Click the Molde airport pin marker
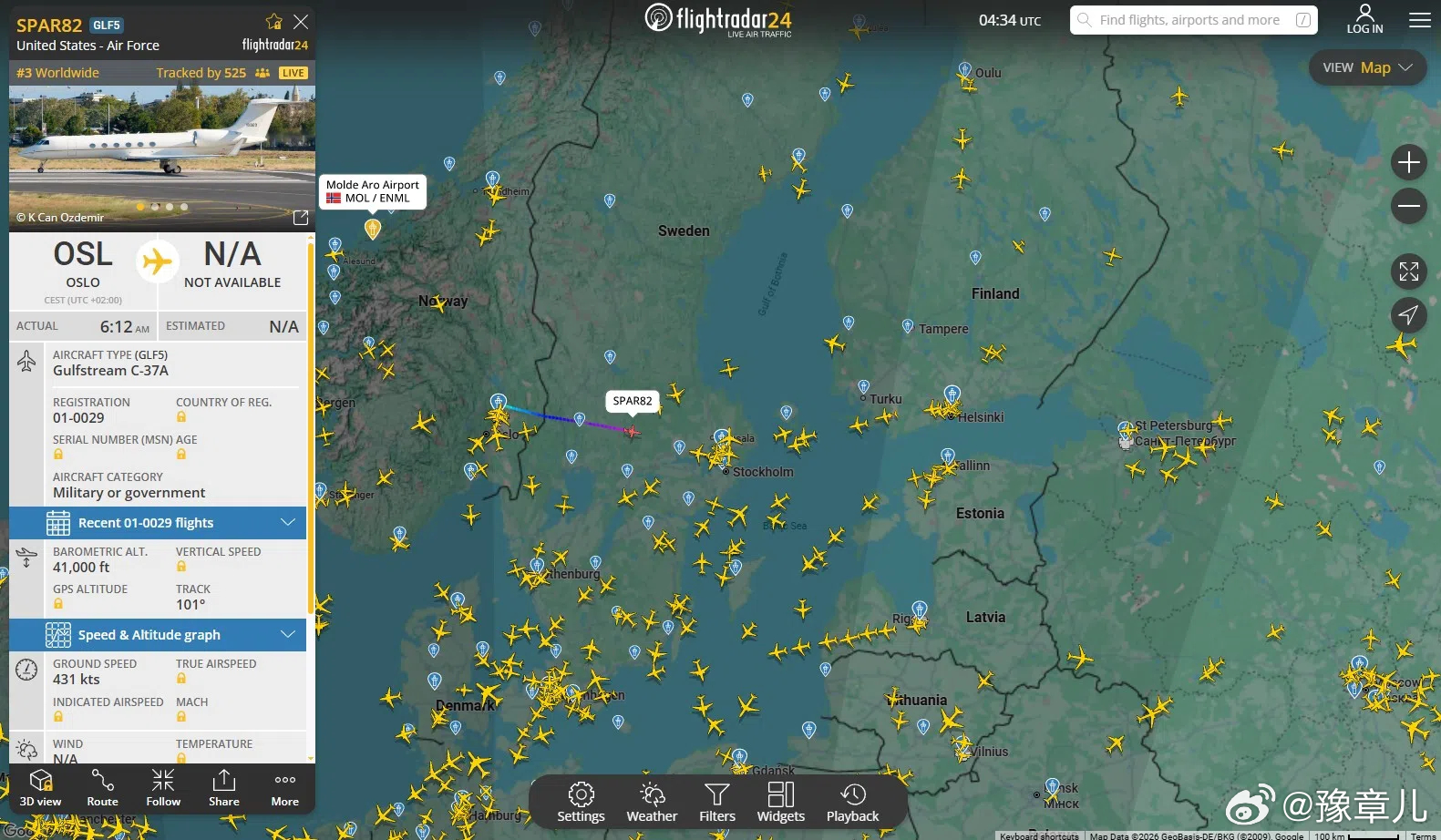This screenshot has height=840, width=1441. click(373, 228)
